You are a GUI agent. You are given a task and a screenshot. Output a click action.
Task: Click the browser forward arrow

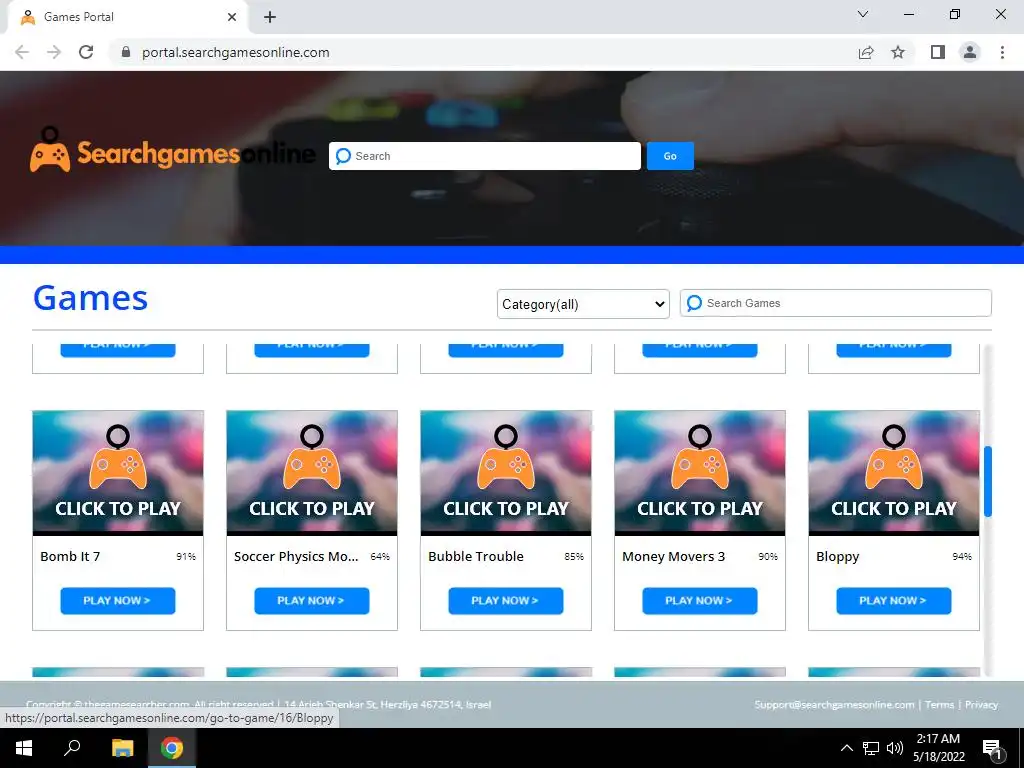tap(54, 52)
